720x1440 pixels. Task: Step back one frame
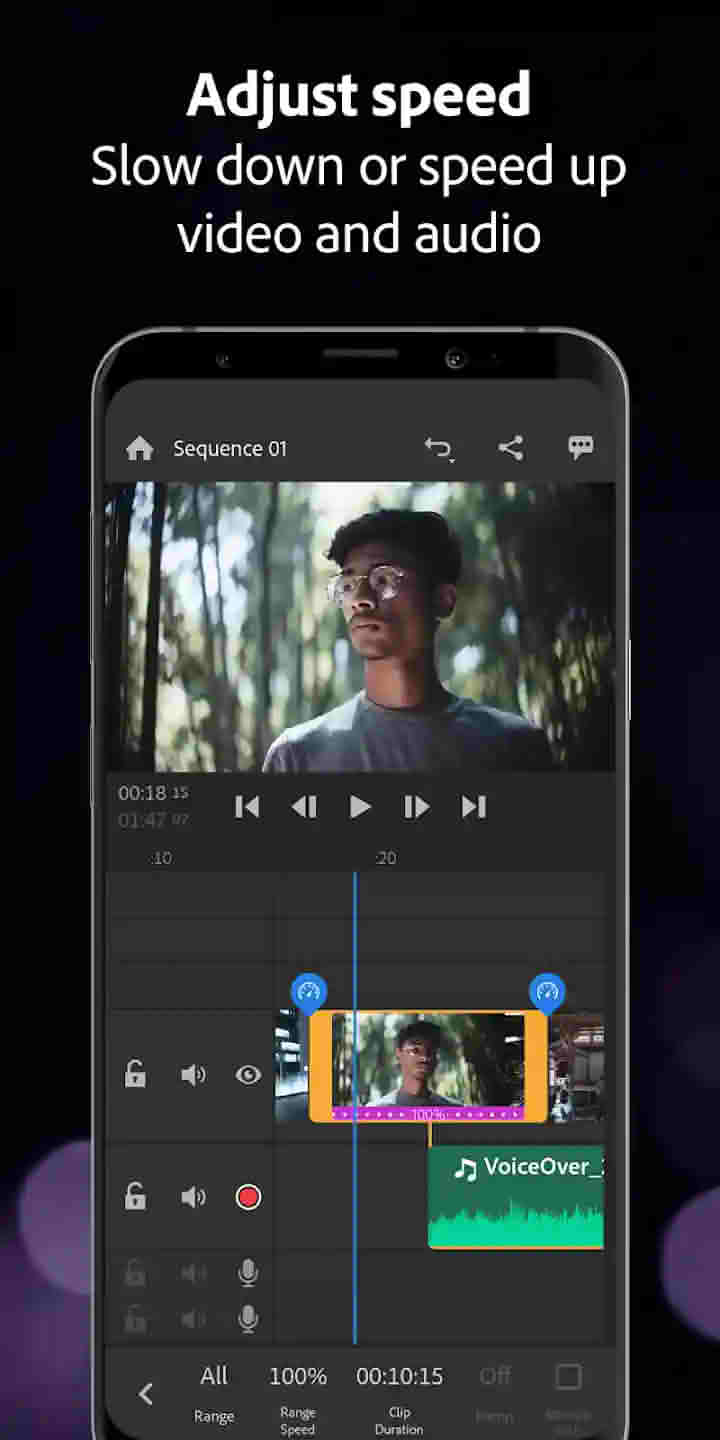tap(304, 807)
